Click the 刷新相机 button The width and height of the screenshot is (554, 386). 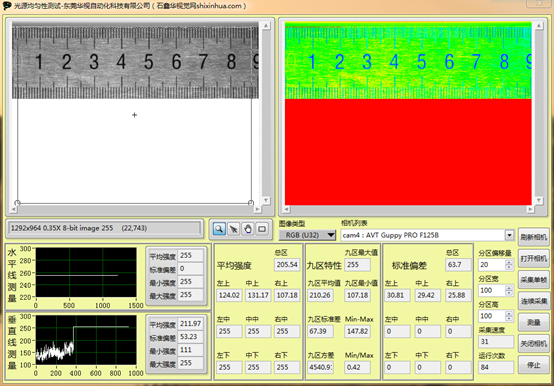[x=534, y=237]
